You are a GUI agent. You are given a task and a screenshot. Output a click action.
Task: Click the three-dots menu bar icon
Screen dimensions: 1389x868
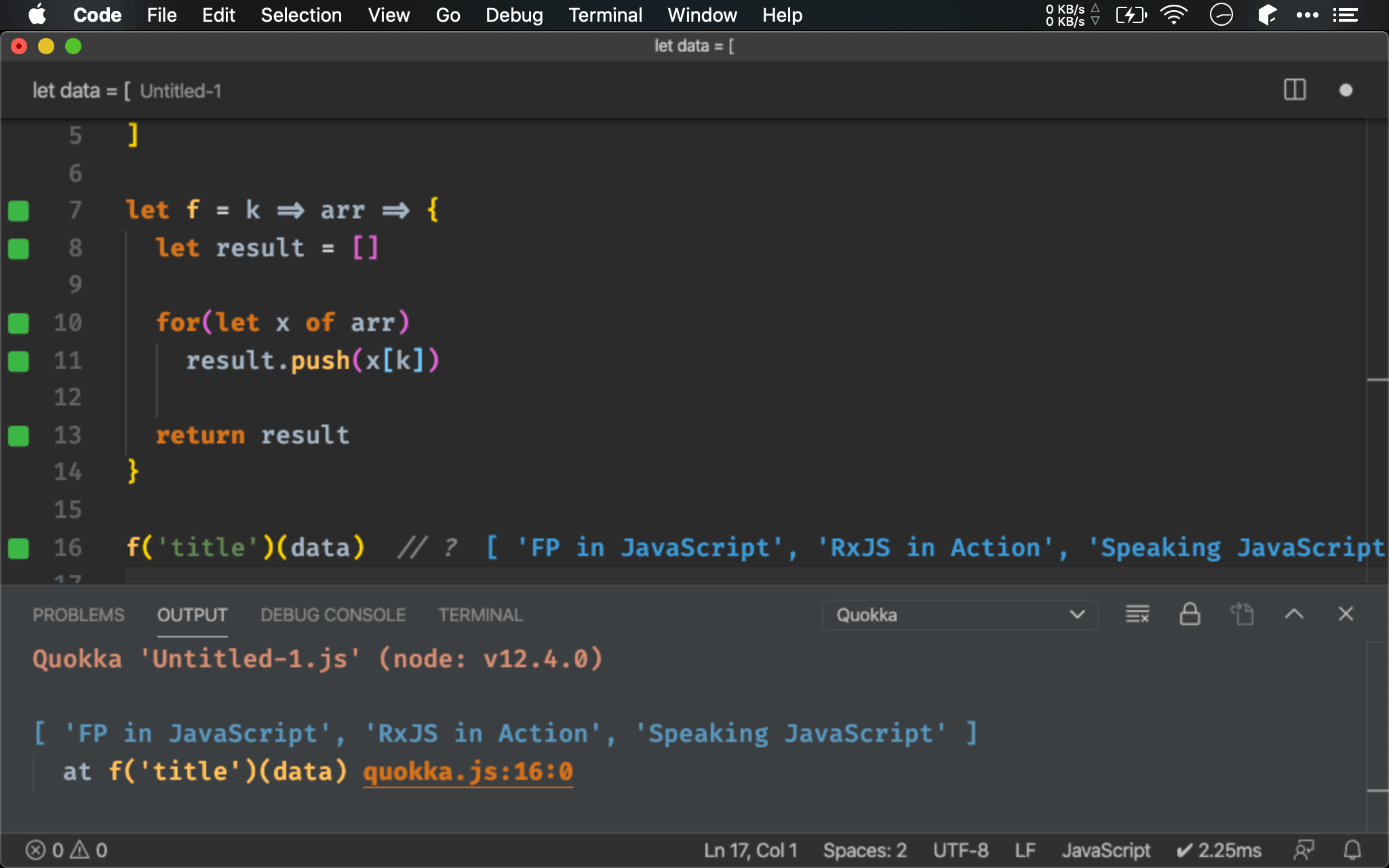coord(1307,15)
